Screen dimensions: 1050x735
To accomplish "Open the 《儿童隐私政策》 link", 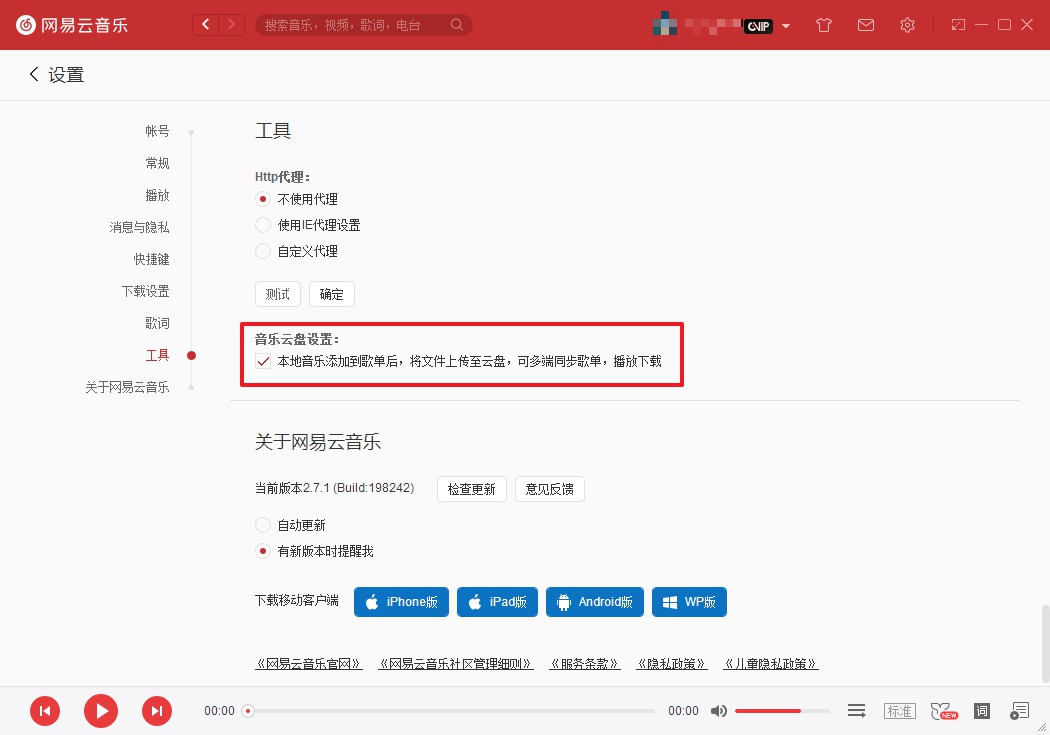I will click(771, 663).
